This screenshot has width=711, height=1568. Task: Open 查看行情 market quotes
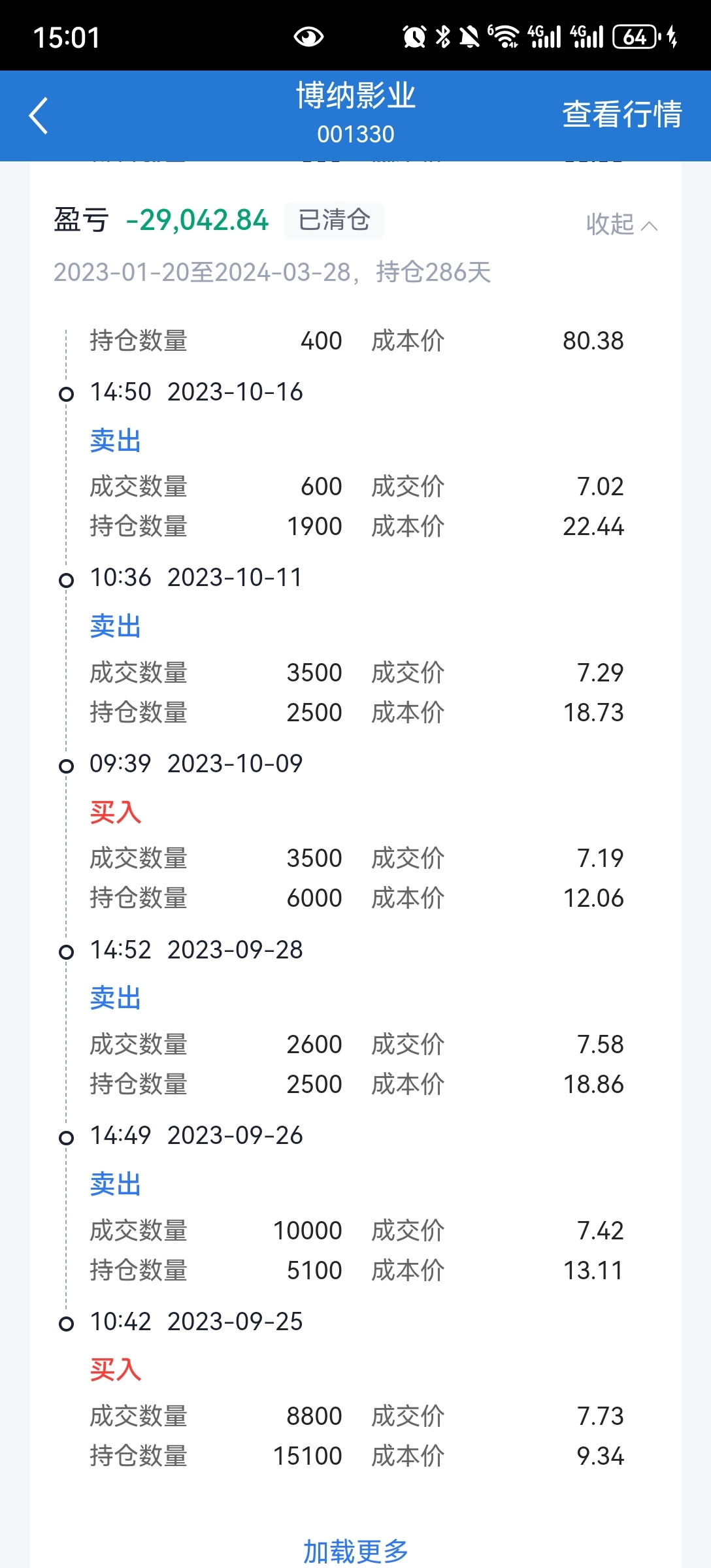point(622,114)
